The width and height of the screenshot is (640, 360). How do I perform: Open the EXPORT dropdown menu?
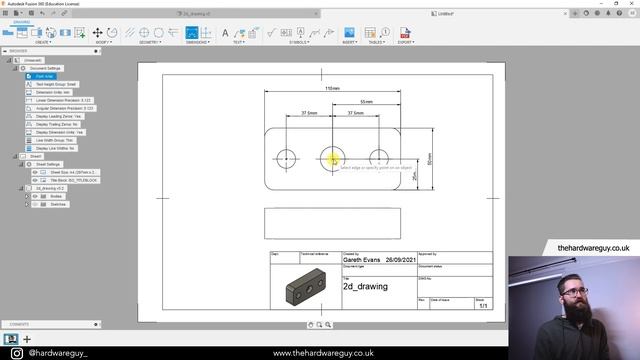pos(406,42)
